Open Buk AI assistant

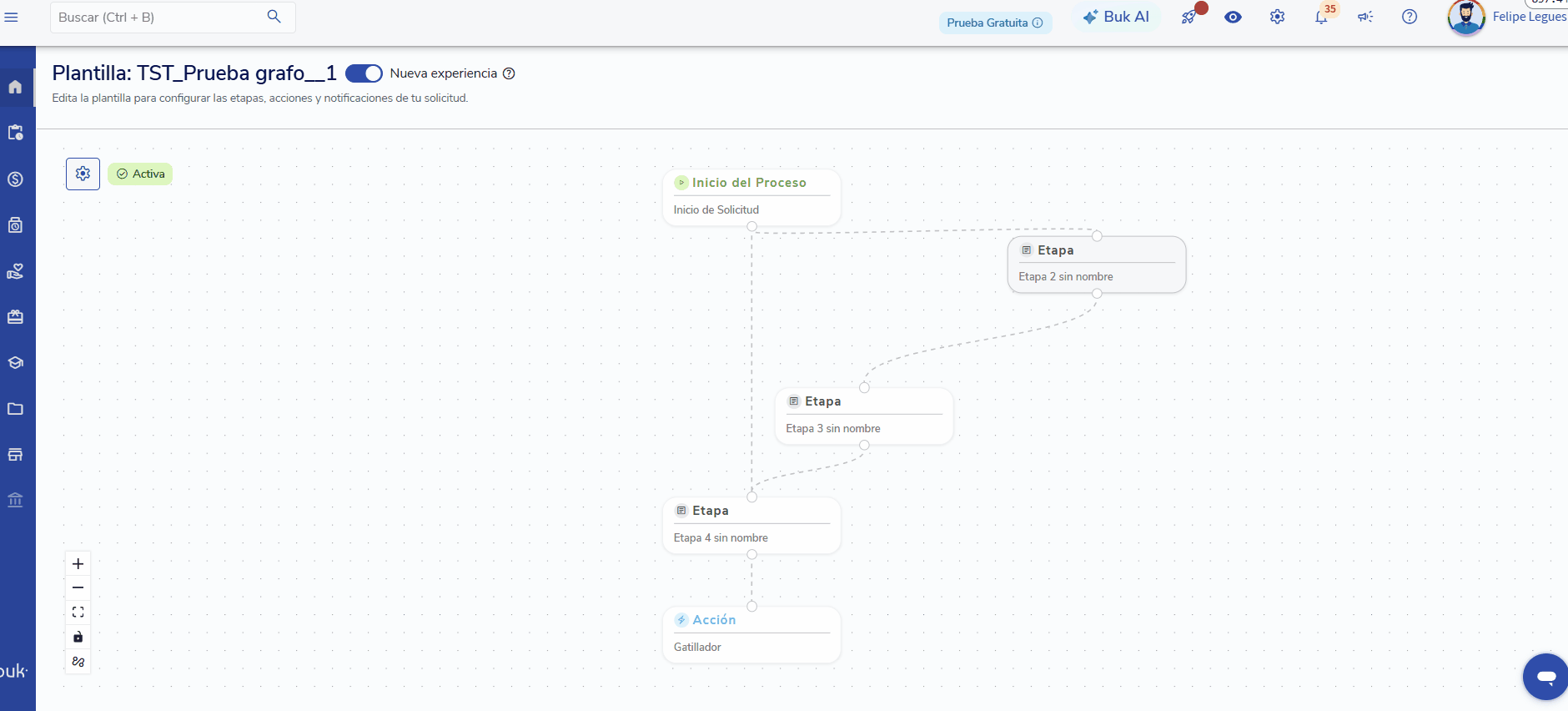[x=1116, y=17]
